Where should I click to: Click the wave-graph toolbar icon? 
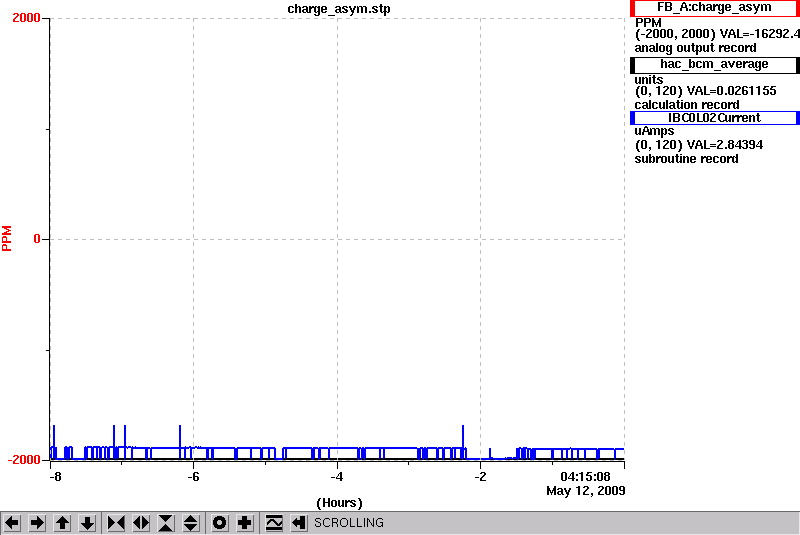coord(274,523)
